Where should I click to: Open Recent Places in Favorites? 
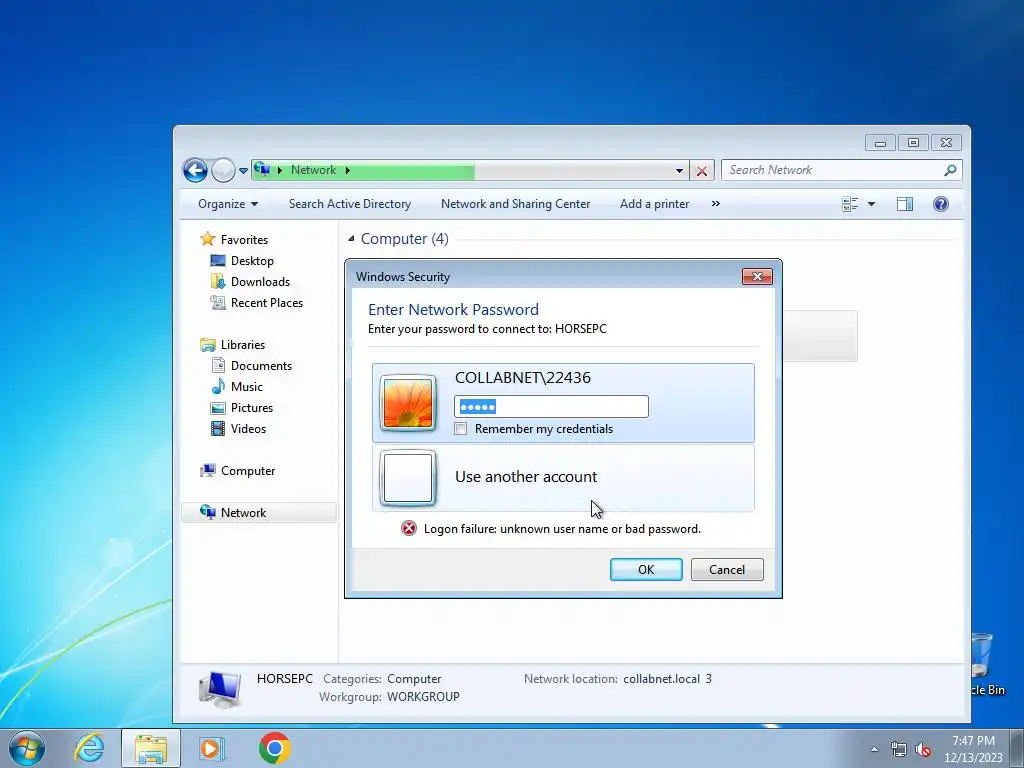coord(266,302)
